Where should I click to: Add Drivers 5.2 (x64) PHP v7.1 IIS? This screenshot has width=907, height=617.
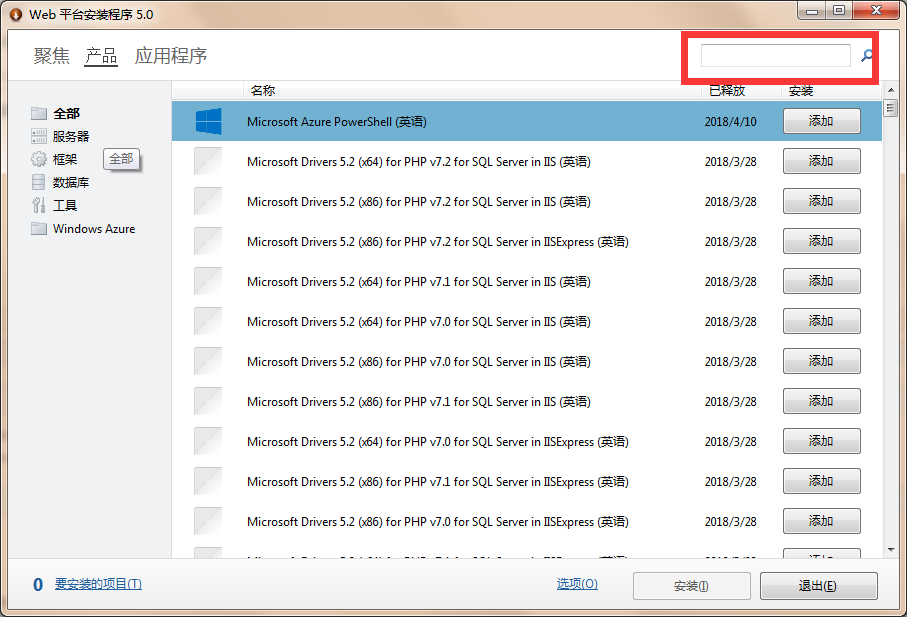[821, 280]
